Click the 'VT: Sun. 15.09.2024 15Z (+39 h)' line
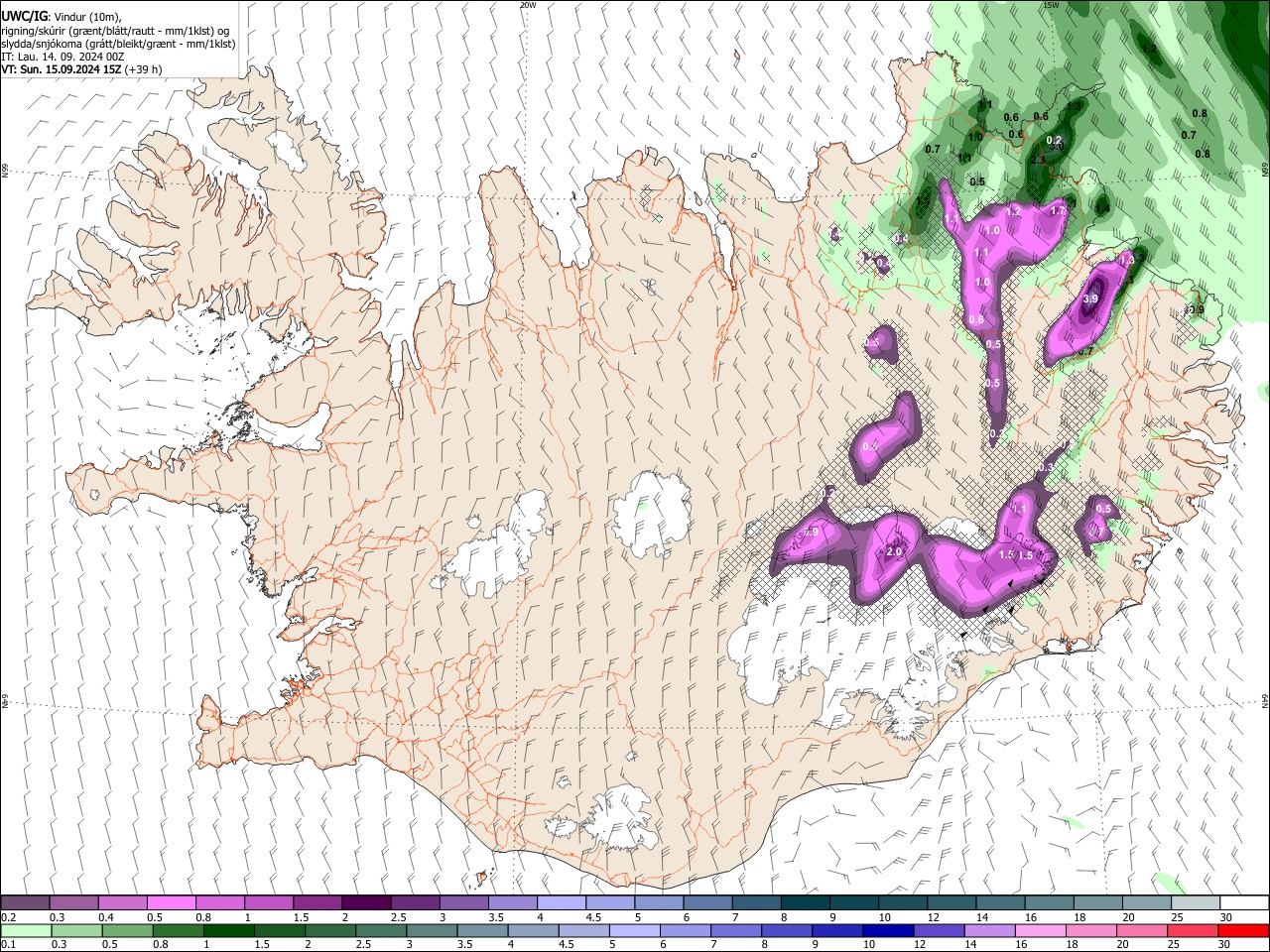1270x952 pixels. coord(81,69)
